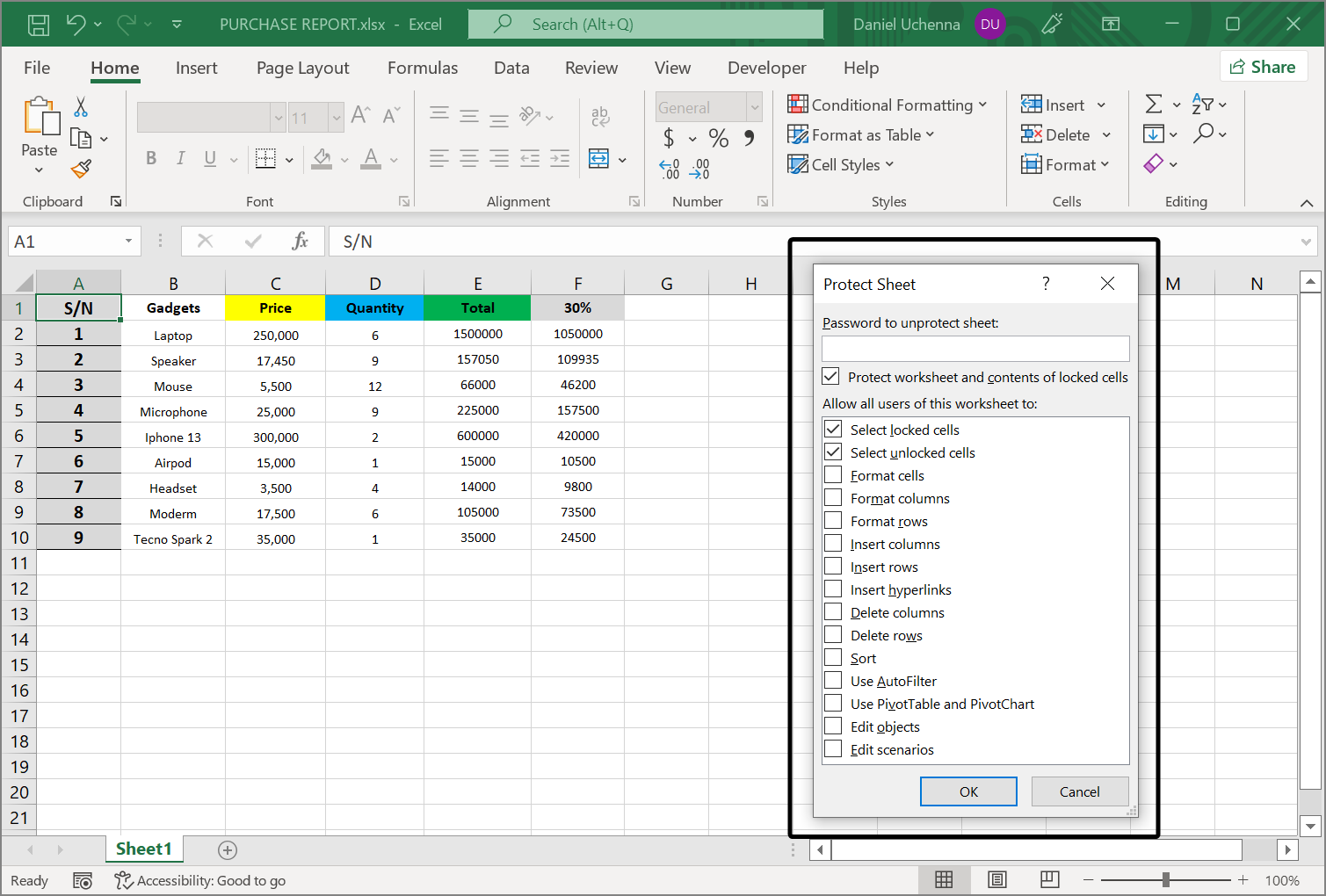
Task: Cancel the Protect Sheet dialog
Action: click(x=1080, y=791)
